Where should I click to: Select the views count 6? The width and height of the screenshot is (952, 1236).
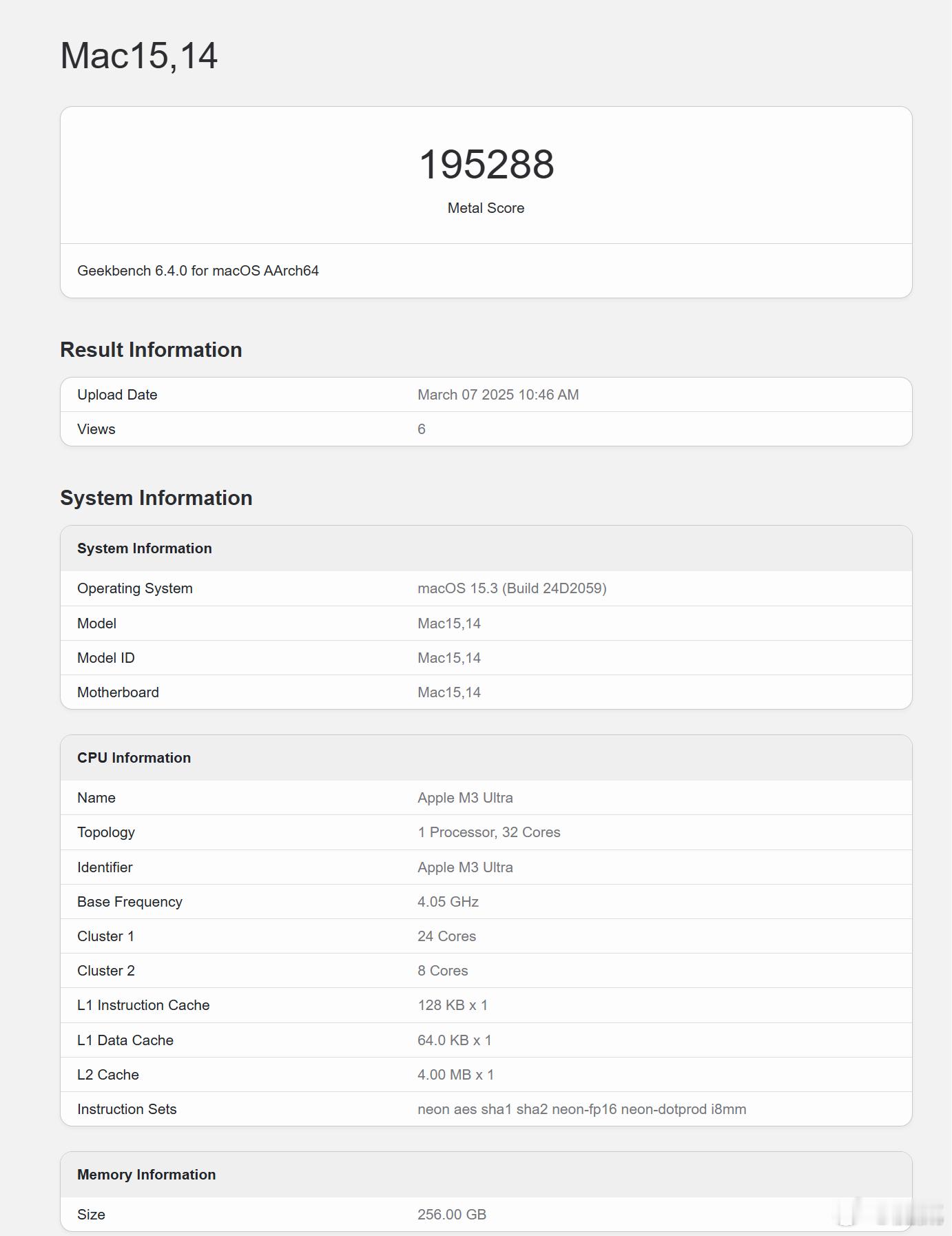point(422,429)
